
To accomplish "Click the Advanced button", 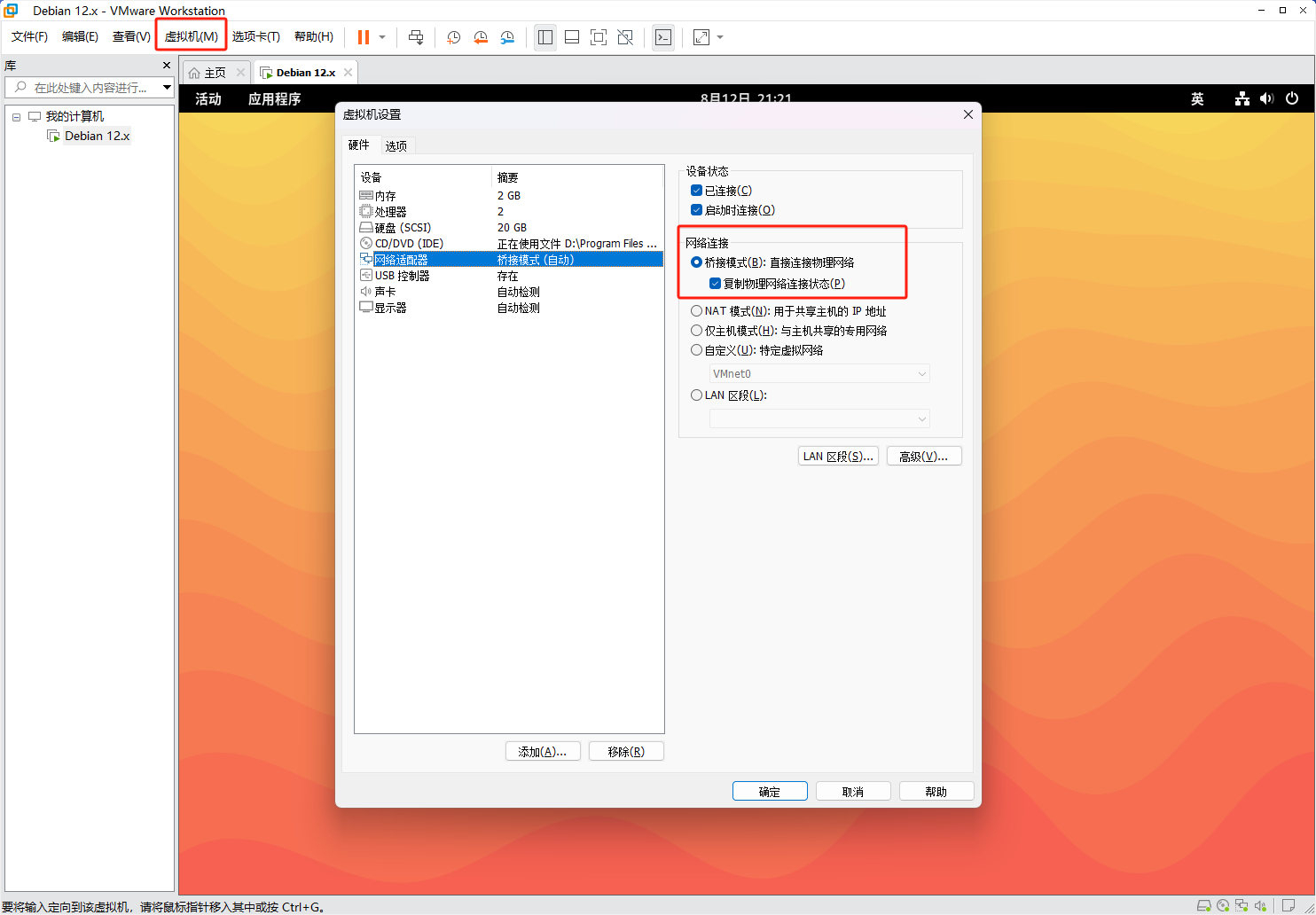I will click(924, 457).
